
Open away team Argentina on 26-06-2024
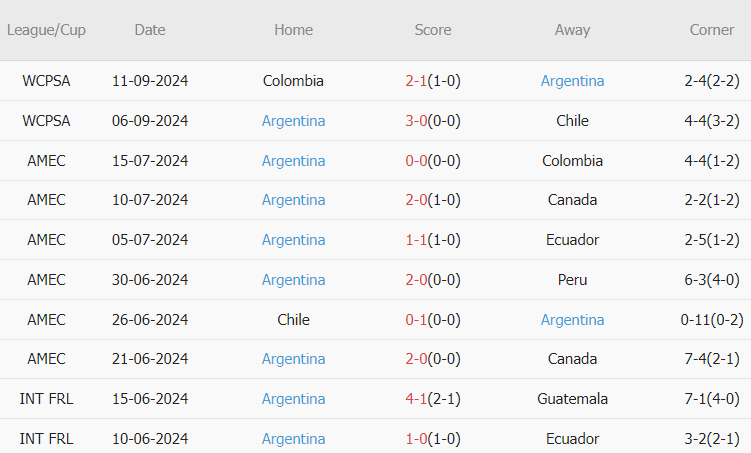[x=572, y=320]
